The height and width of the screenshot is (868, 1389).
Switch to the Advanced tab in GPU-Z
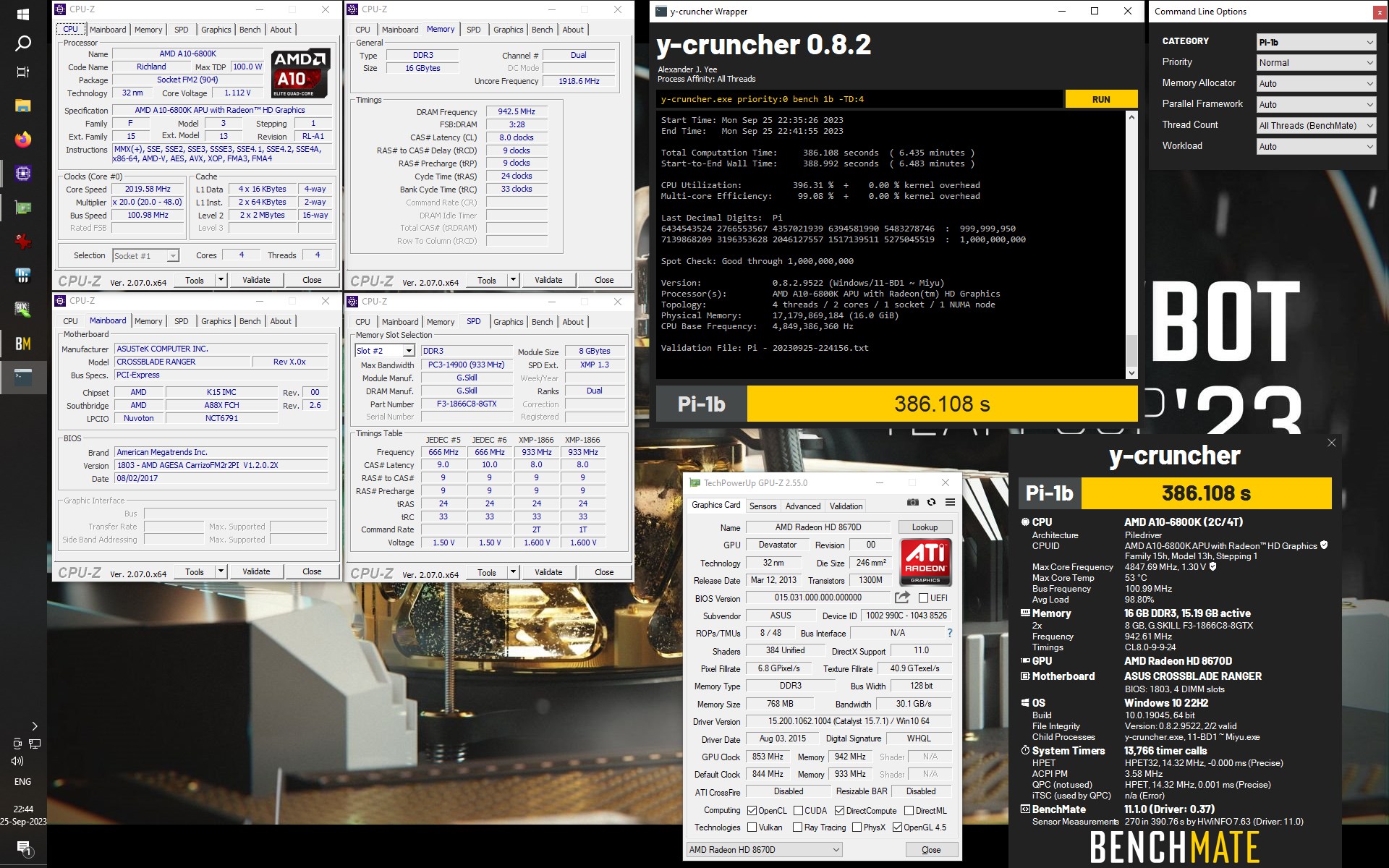tap(803, 506)
